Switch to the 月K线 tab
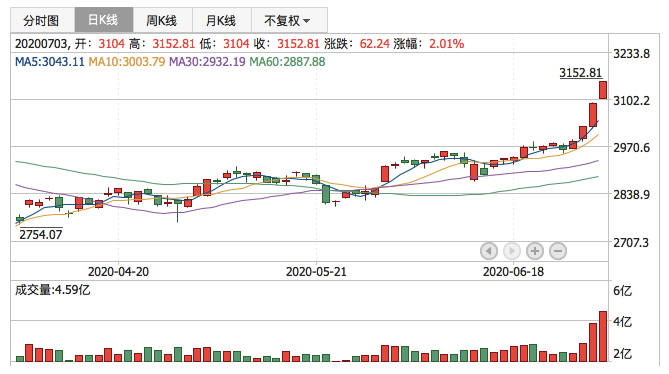Image resolution: width=669 pixels, height=374 pixels. click(x=221, y=20)
